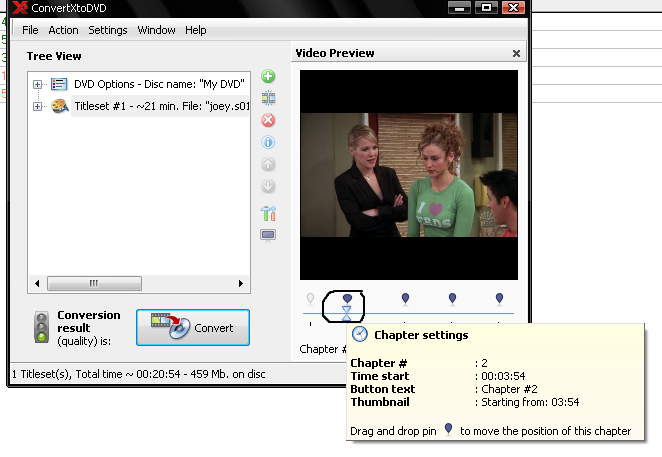Close the ConvertXtoDVD window
Screen dimensions: 662x457
(x=513, y=8)
